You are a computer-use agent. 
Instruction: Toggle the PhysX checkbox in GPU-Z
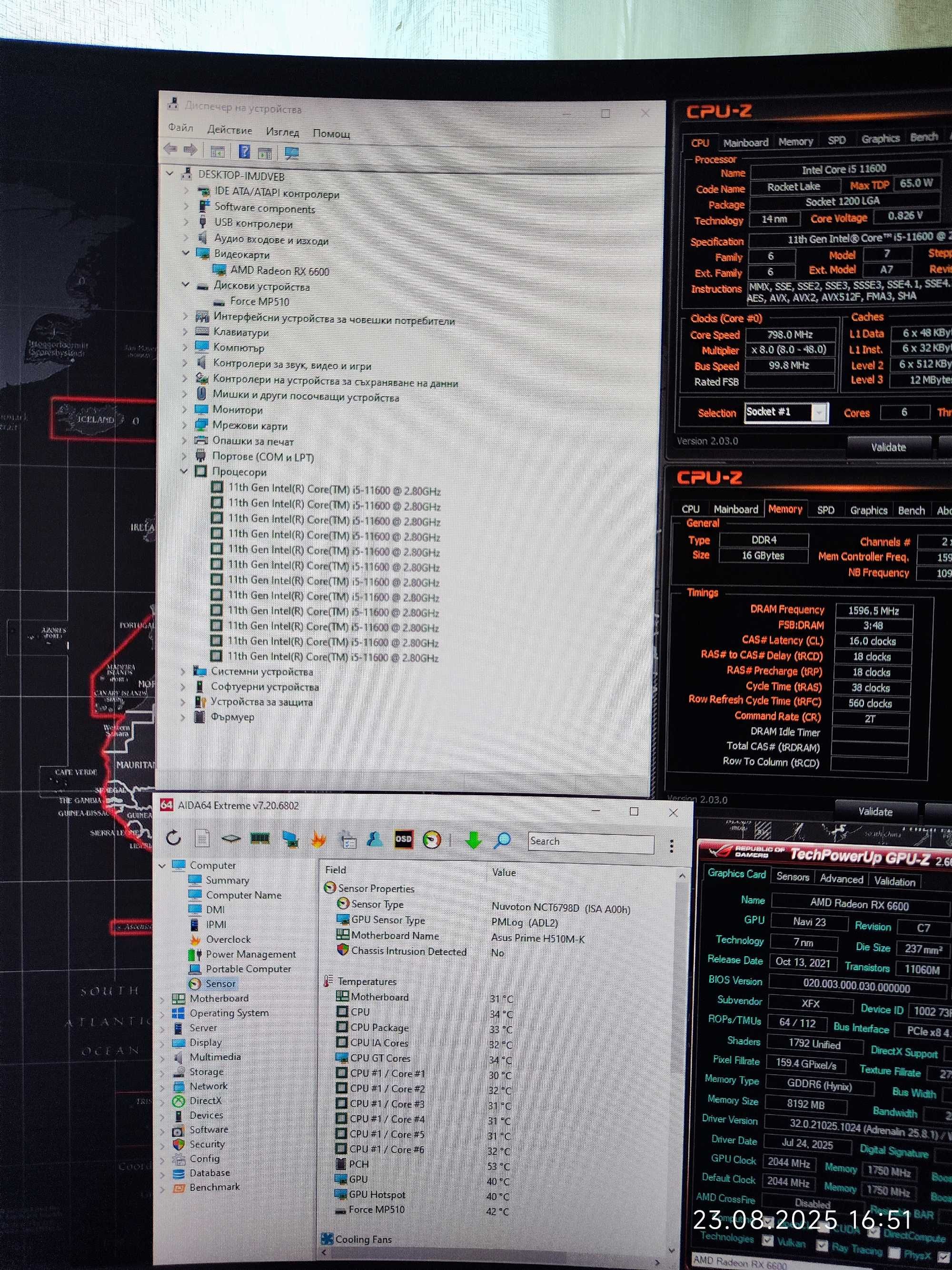click(894, 1253)
